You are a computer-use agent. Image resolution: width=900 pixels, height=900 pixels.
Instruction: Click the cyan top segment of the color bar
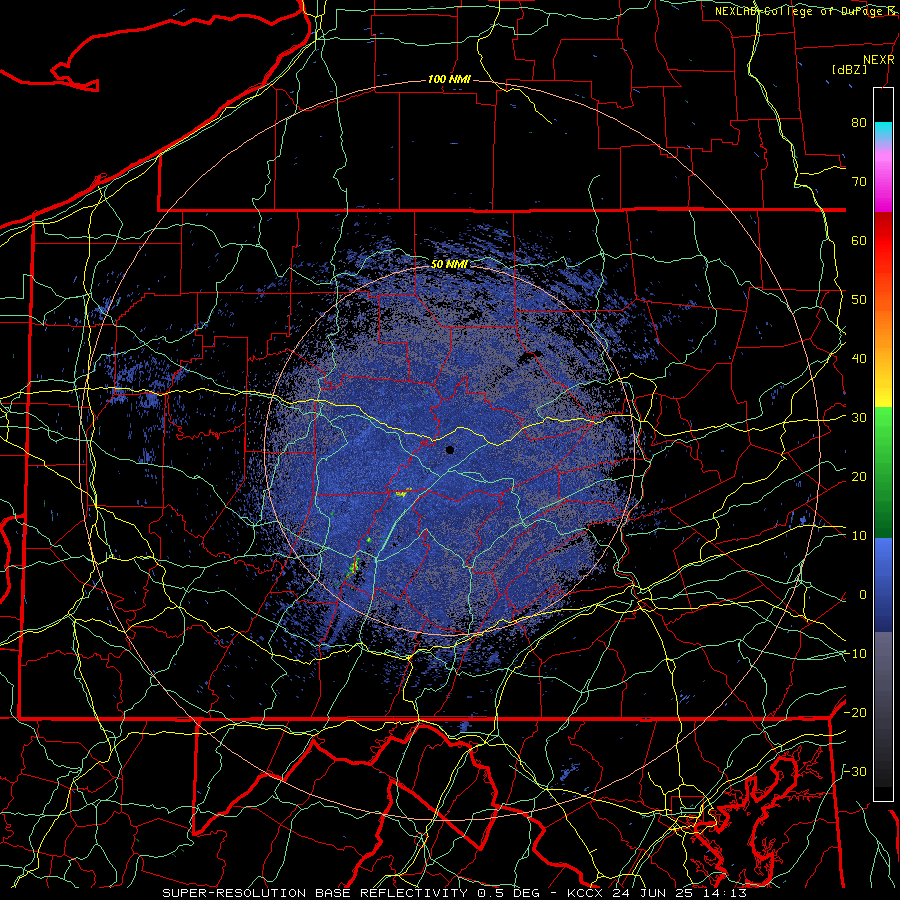click(883, 132)
